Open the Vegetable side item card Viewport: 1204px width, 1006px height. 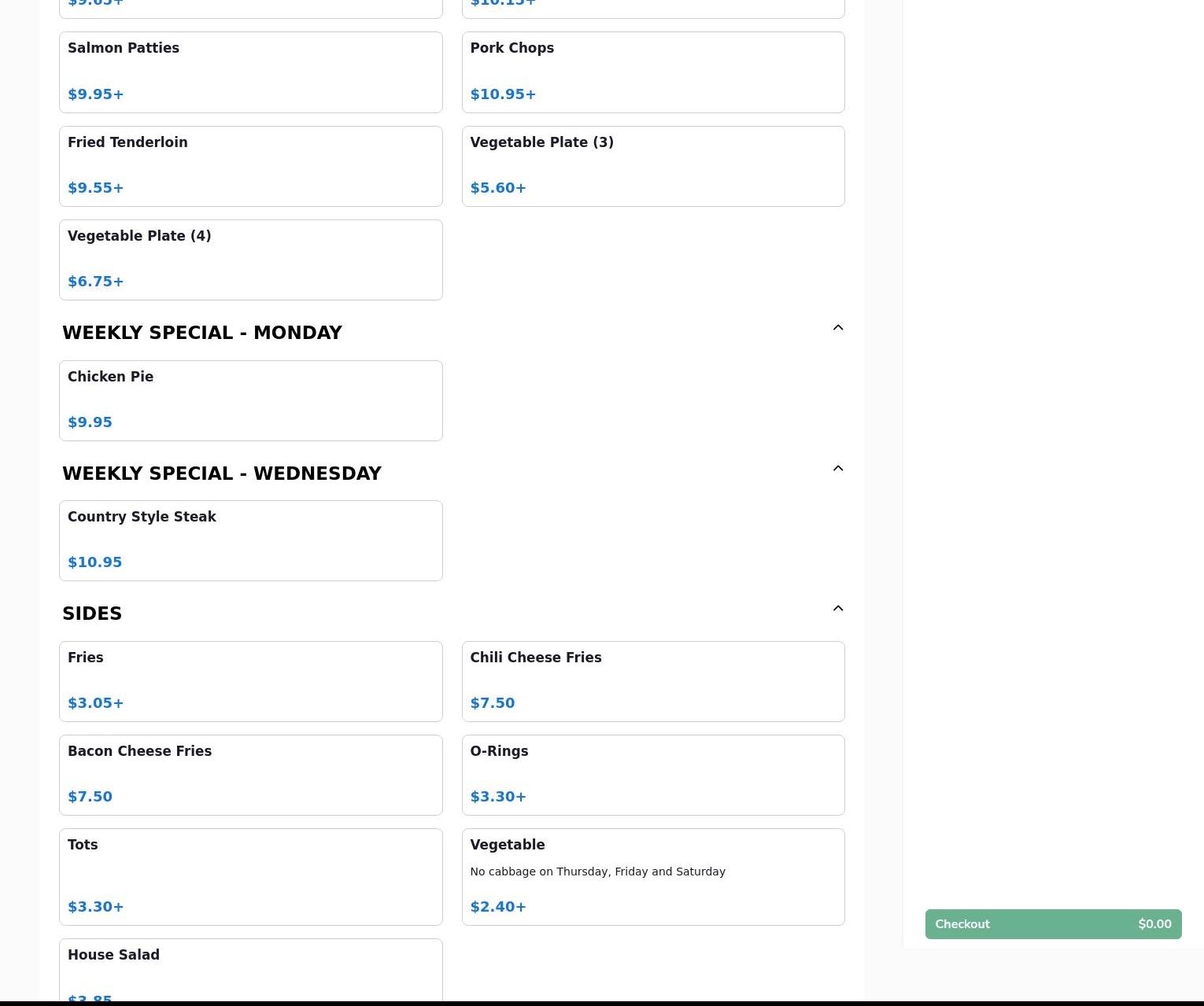coord(653,877)
